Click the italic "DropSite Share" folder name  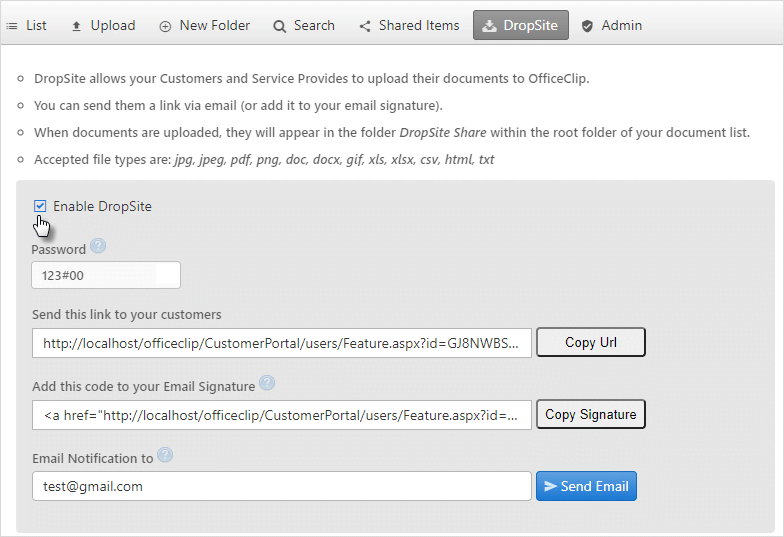point(442,132)
